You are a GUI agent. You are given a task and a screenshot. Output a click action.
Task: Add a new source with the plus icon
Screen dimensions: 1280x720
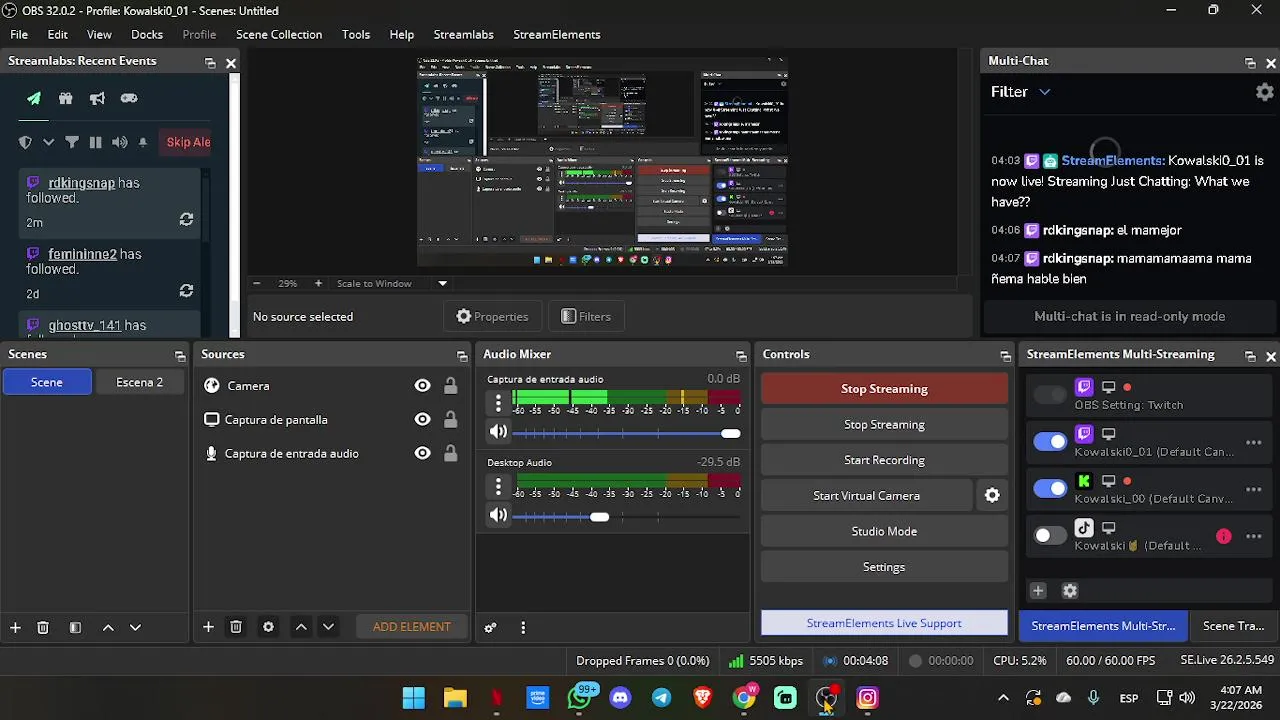208,627
